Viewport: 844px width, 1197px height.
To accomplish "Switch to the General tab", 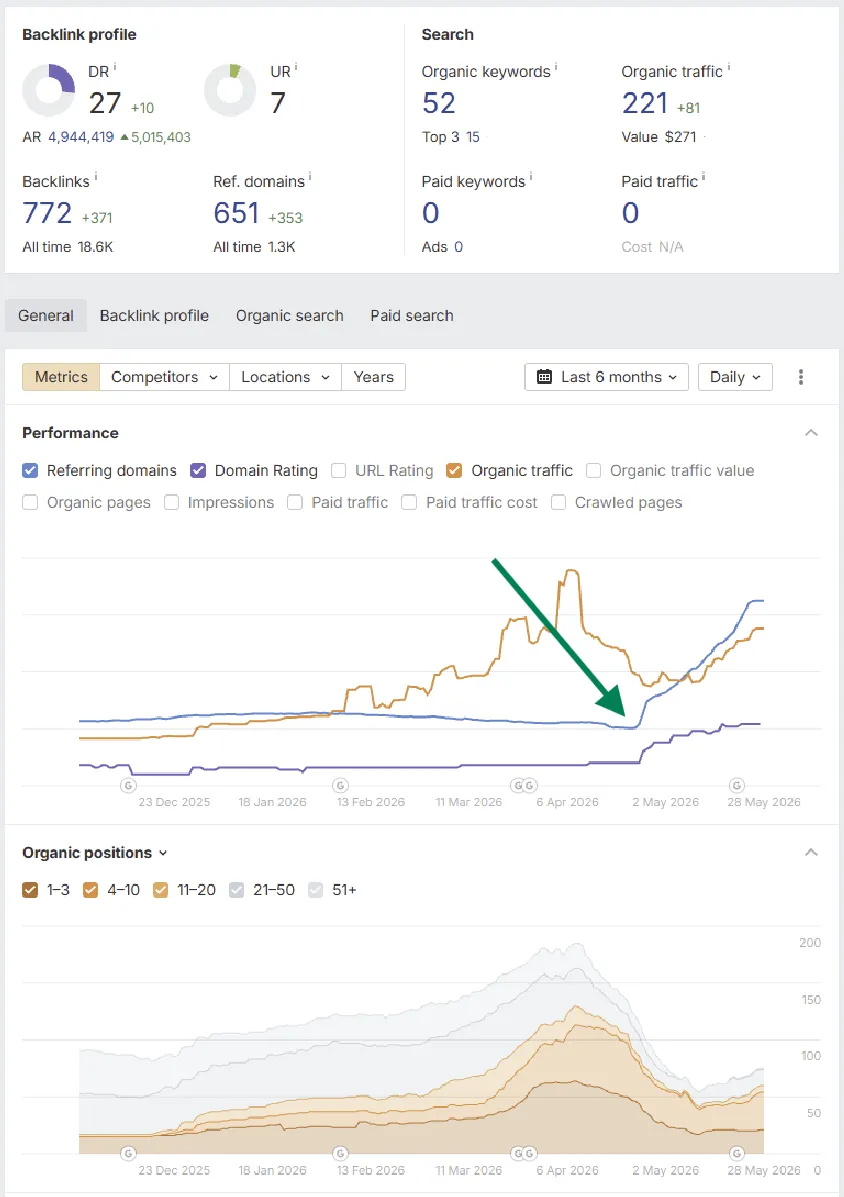I will click(x=46, y=316).
